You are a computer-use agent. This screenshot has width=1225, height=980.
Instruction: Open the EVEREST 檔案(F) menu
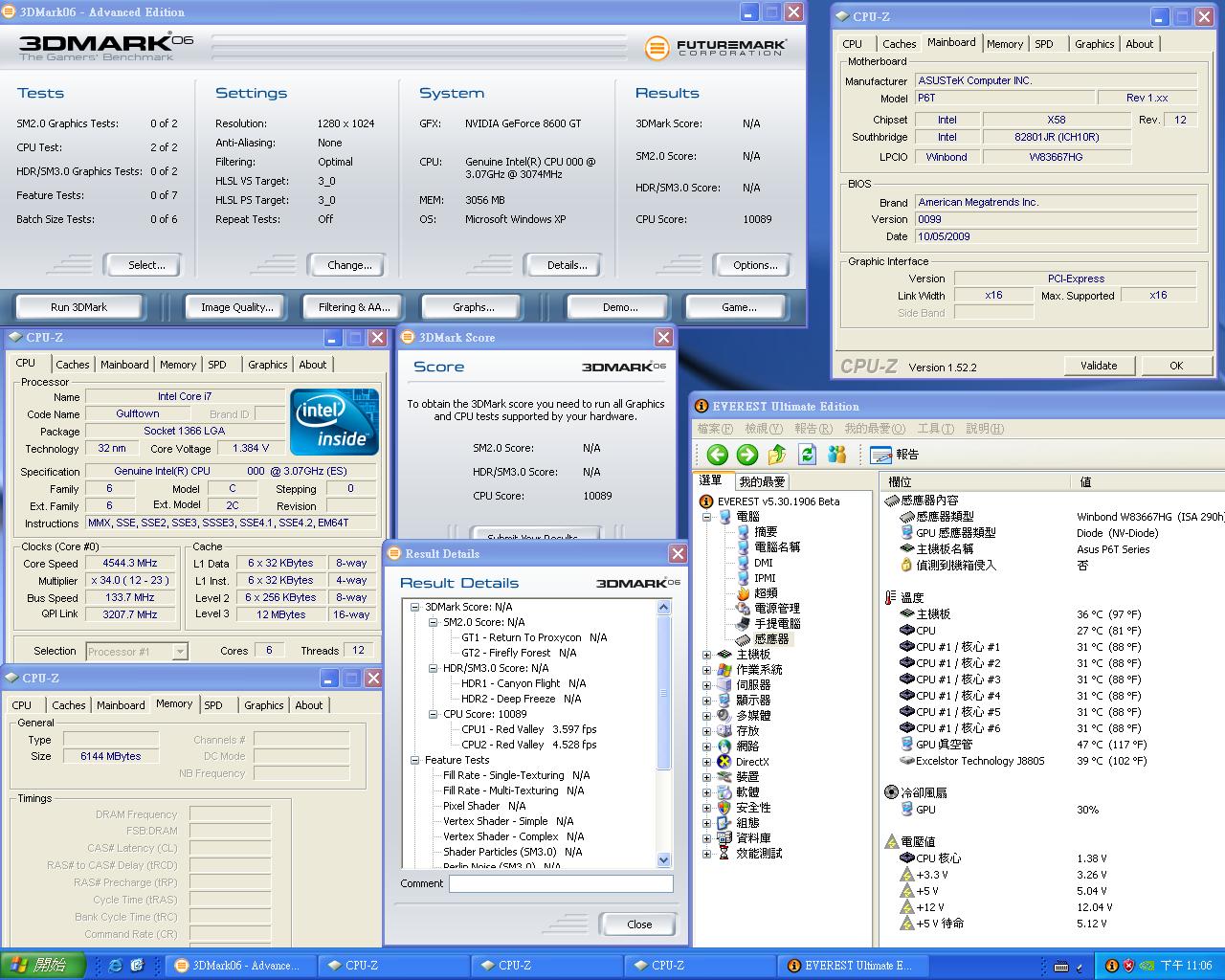point(715,429)
